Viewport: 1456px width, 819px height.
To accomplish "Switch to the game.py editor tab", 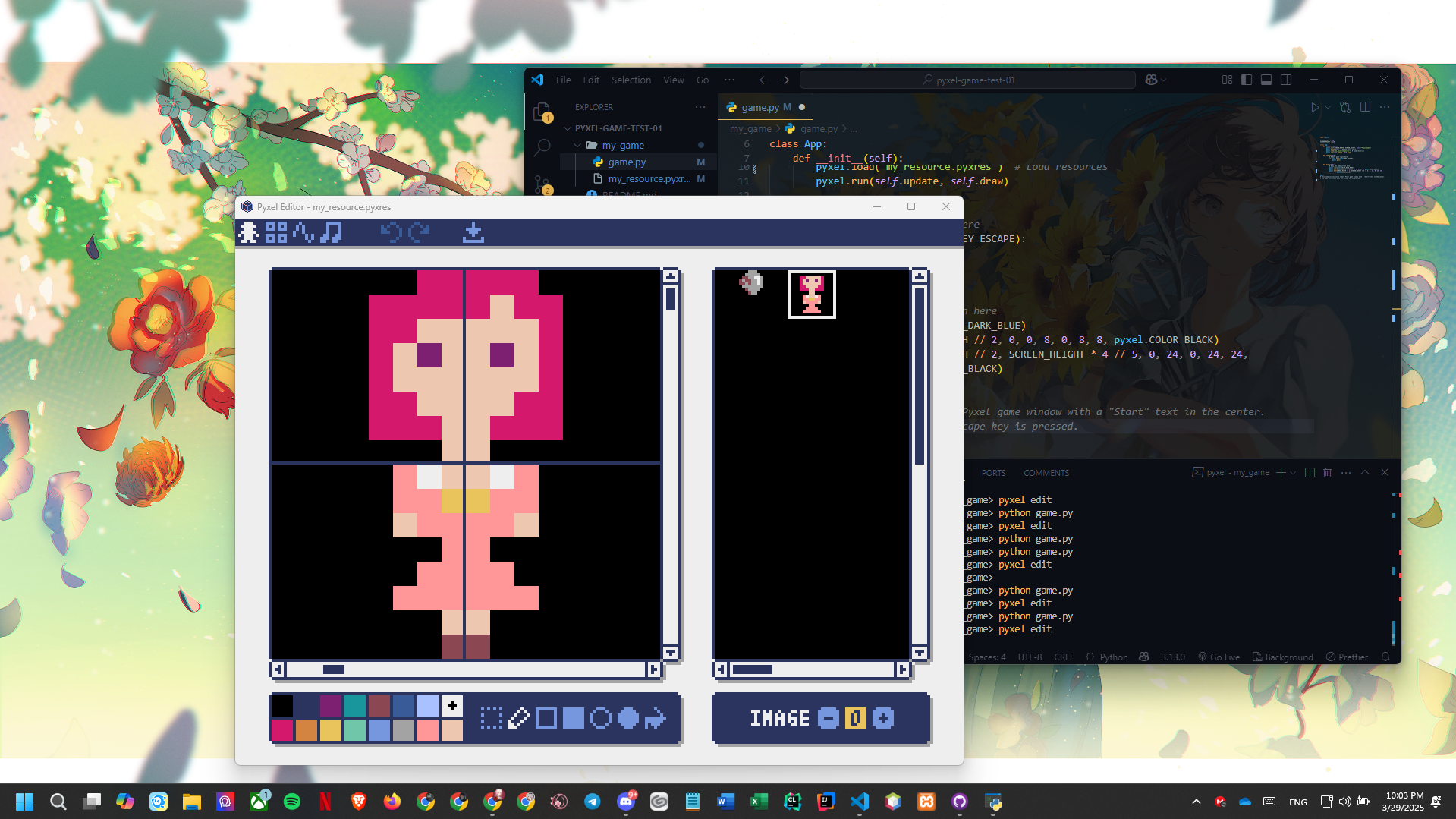I will (765, 107).
